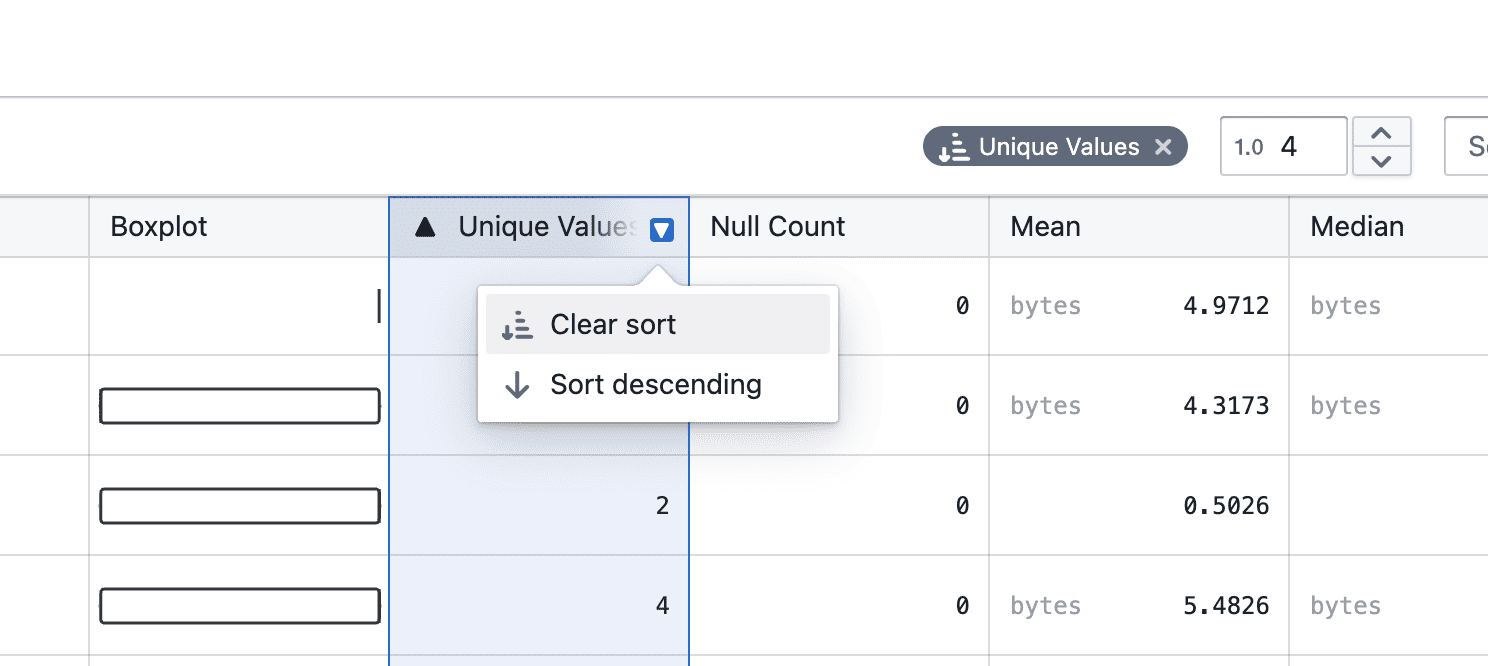Screen dimensions: 1488x666
Task: Select the Unique Values cell showing 2
Action: click(538, 506)
